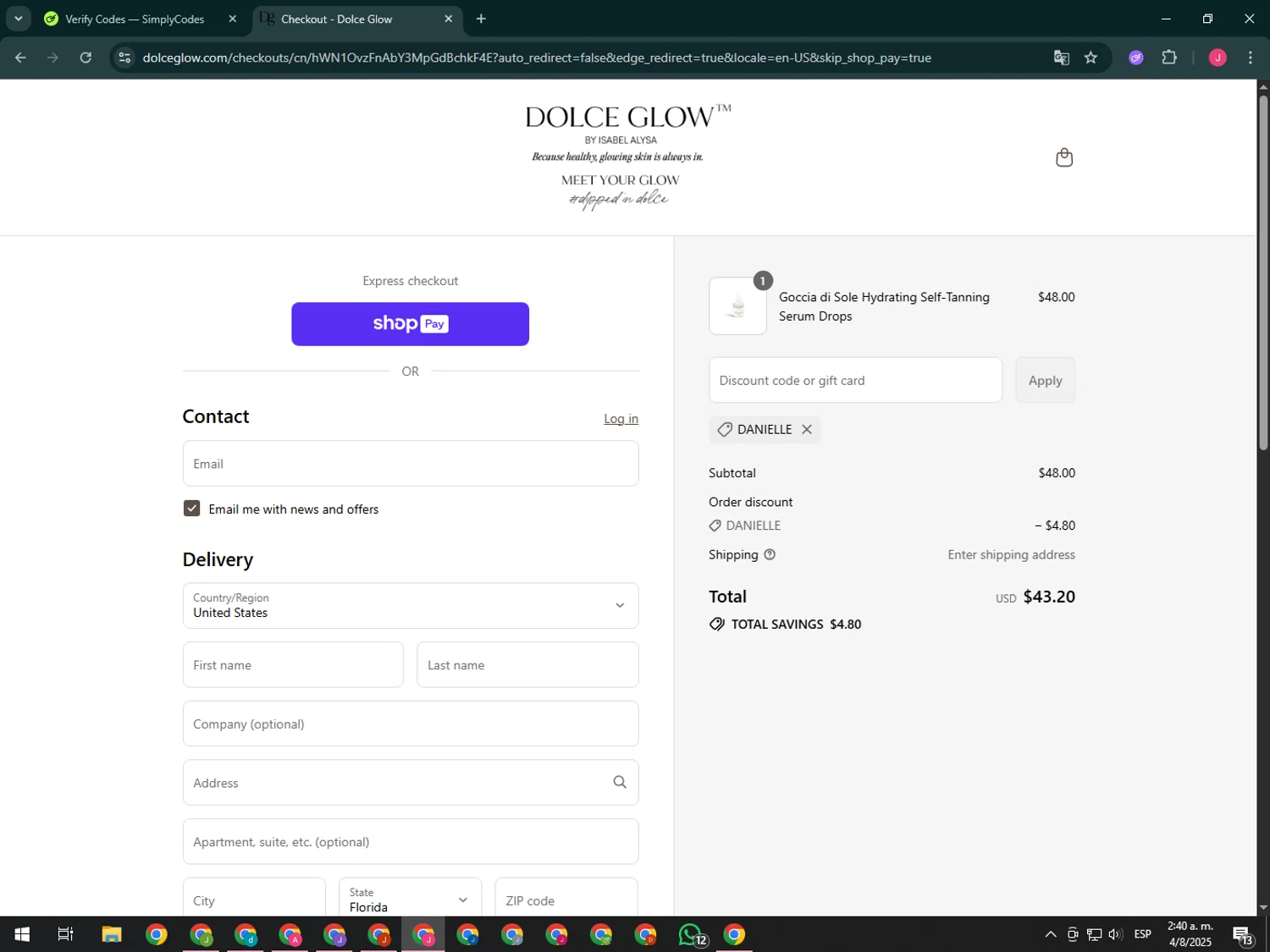The width and height of the screenshot is (1270, 952).
Task: Click the Last name field
Action: coord(527,664)
